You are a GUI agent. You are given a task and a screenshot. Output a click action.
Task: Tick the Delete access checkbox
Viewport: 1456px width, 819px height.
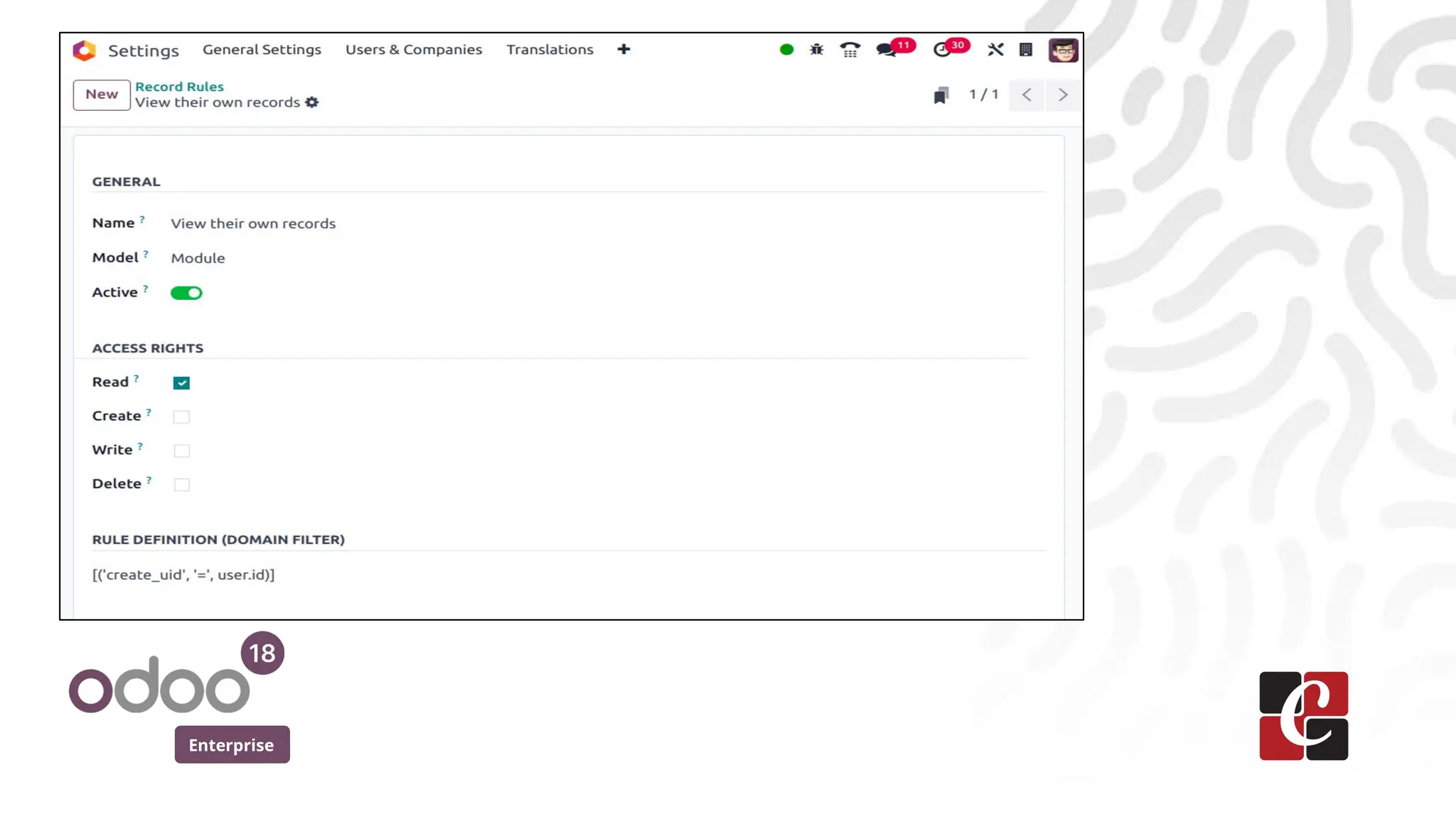(x=181, y=485)
